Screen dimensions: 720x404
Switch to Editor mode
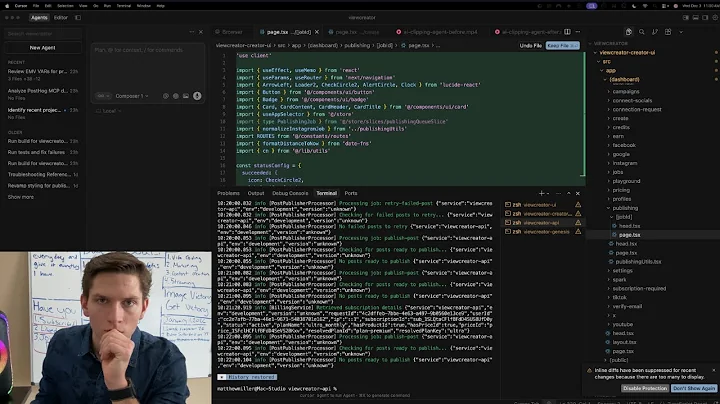(61, 17)
